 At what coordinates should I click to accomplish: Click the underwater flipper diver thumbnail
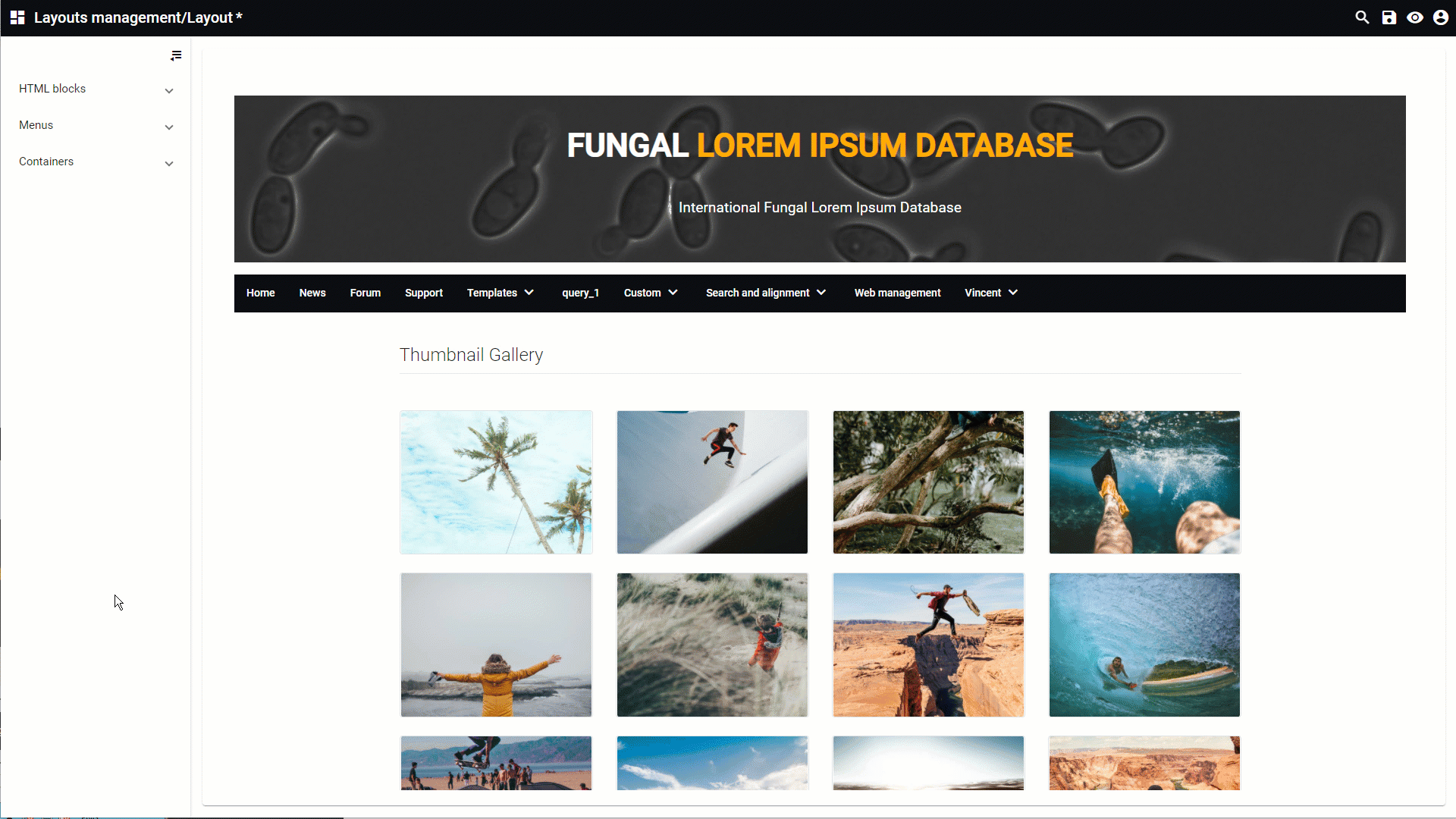[1144, 482]
